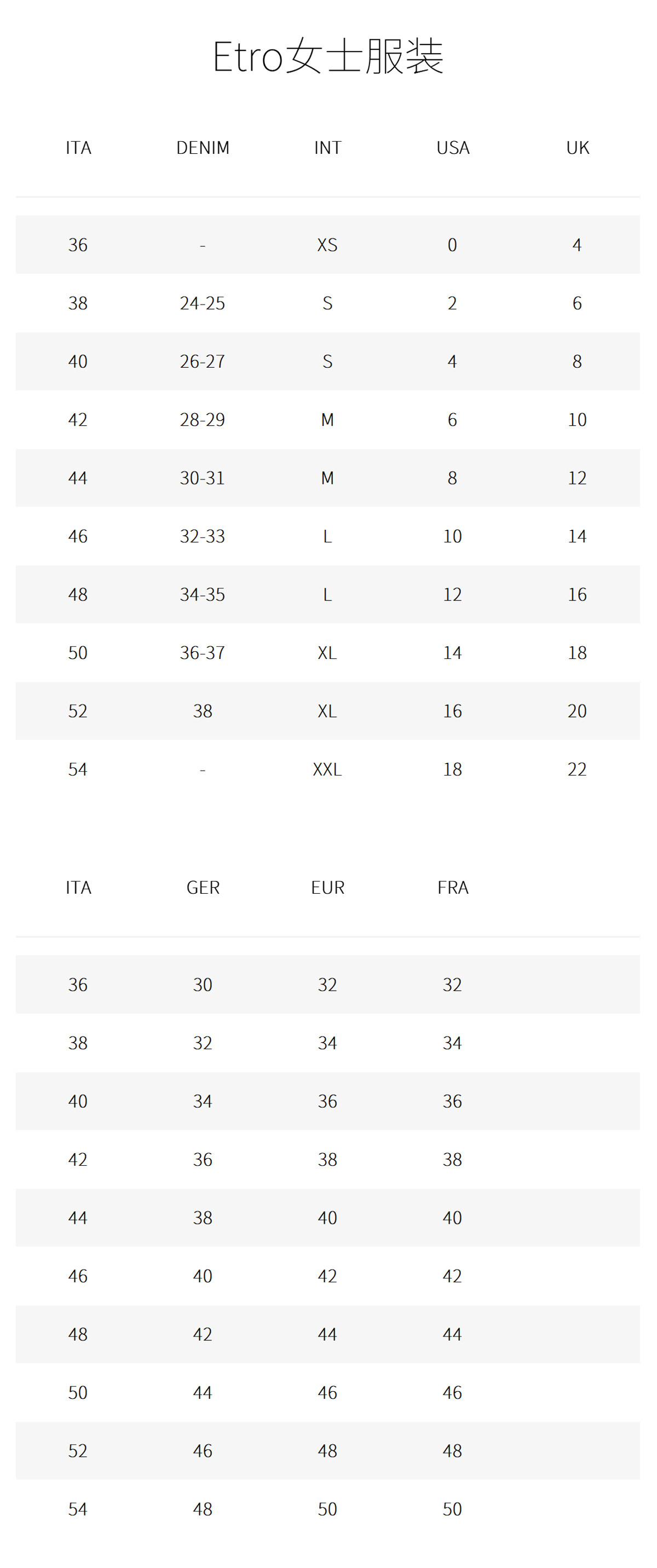Screen dimensions: 657x1568
Task: Click the XS size cell
Action: [x=327, y=245]
